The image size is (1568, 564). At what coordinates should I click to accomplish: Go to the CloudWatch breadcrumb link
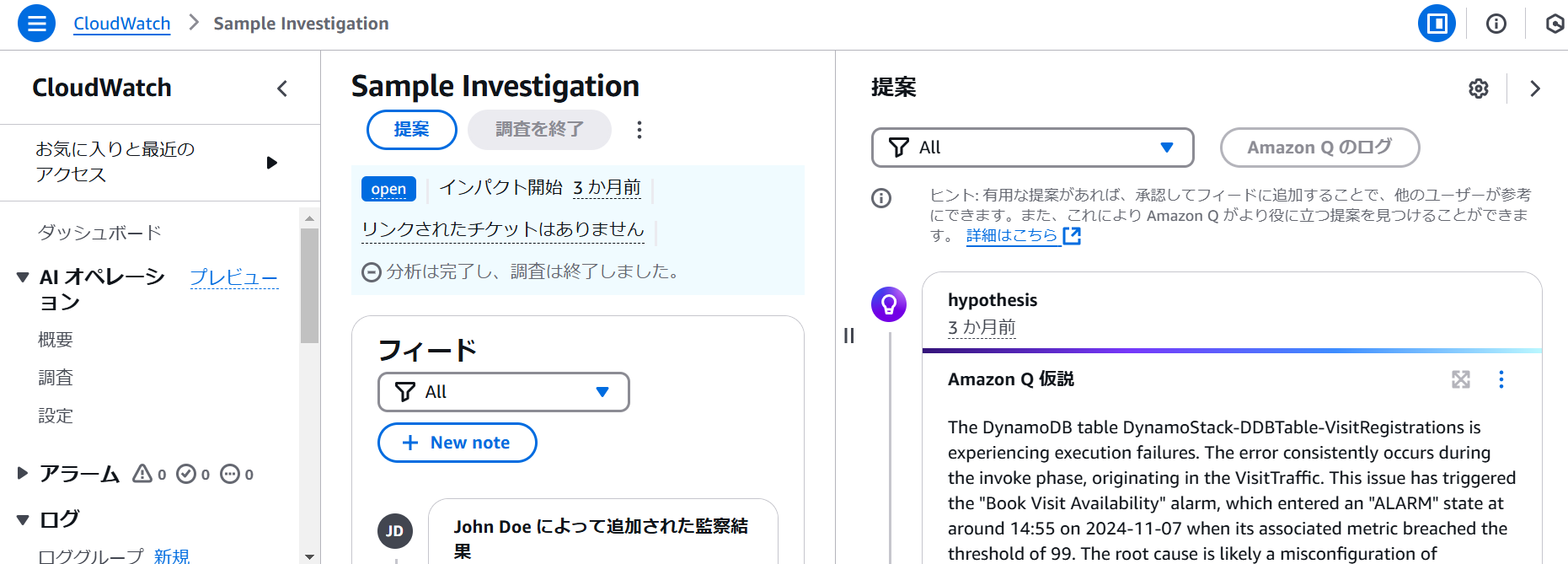click(x=122, y=24)
